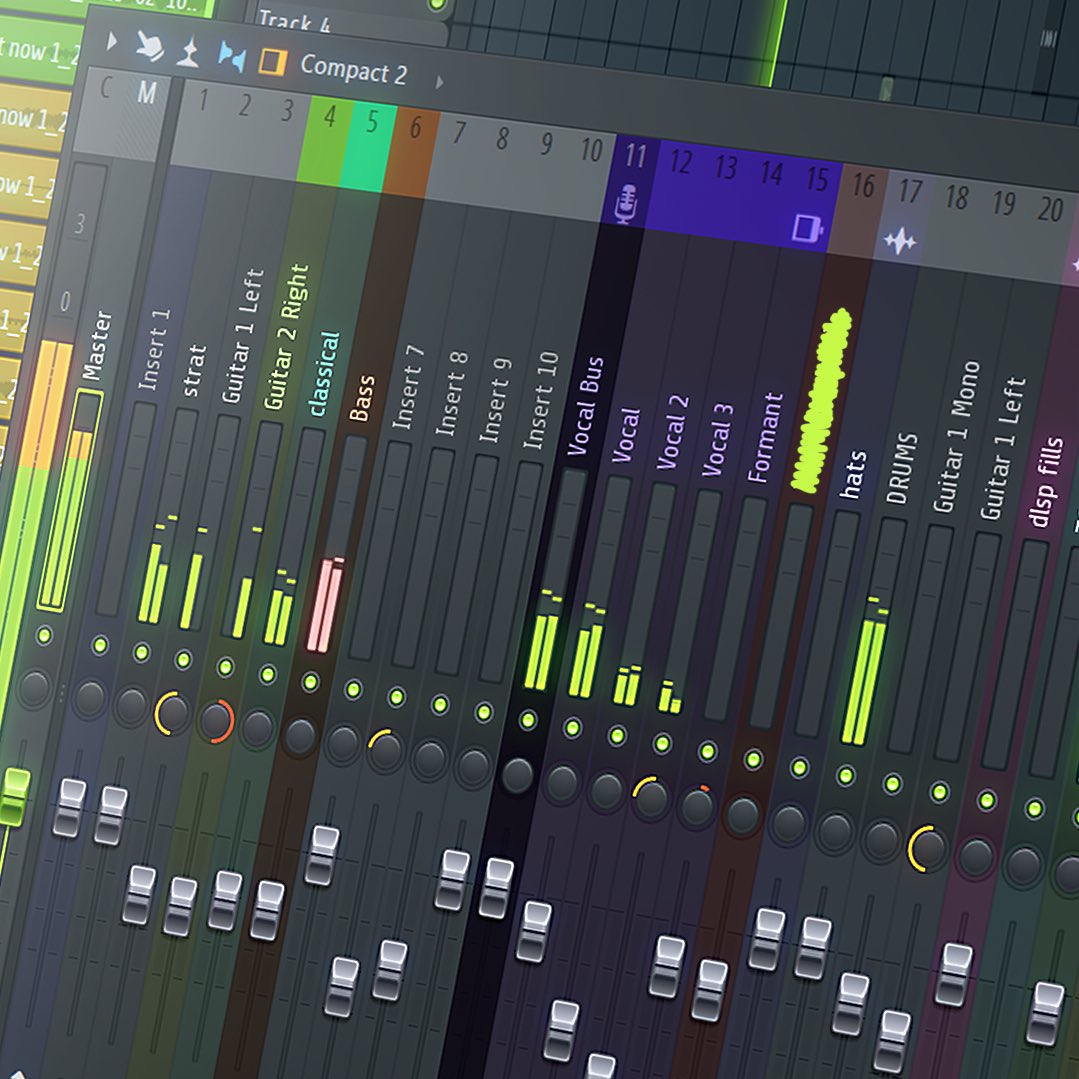Toggle the mute LED on the DRUMS track
Viewport: 1079px width, 1079px height.
coord(892,783)
